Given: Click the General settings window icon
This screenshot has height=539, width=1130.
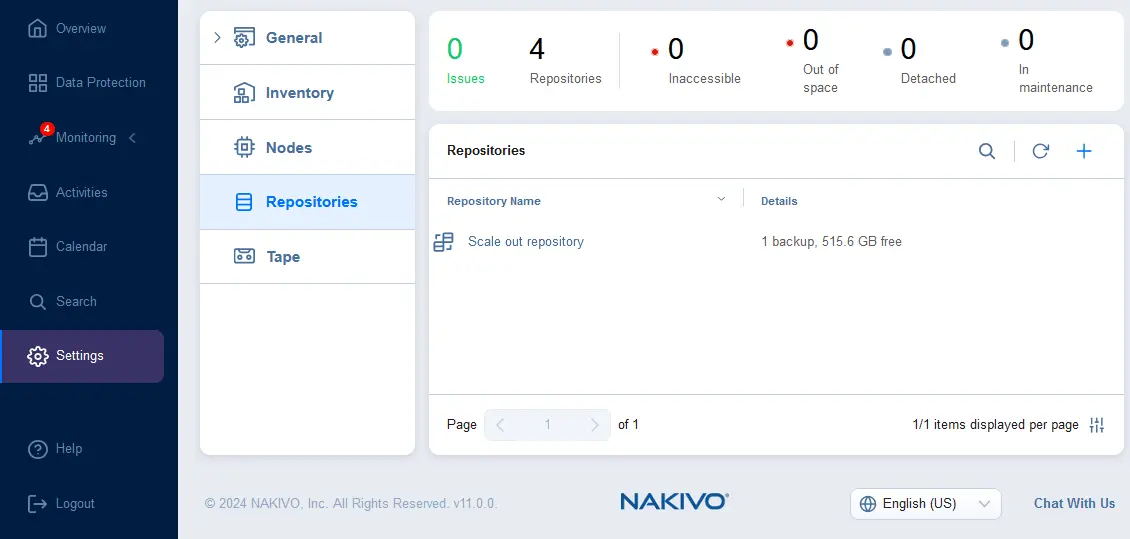Looking at the screenshot, I should tap(244, 38).
